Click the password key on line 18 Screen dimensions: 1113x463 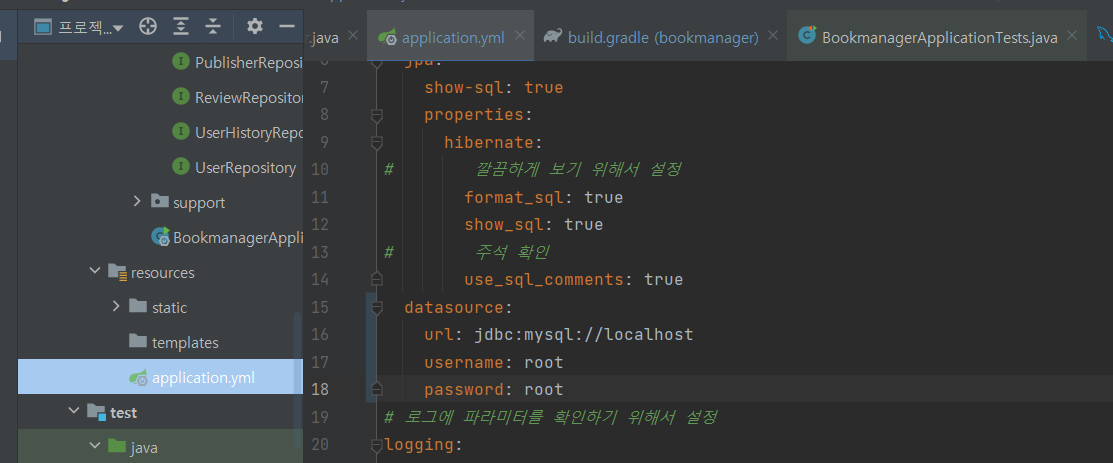(464, 390)
